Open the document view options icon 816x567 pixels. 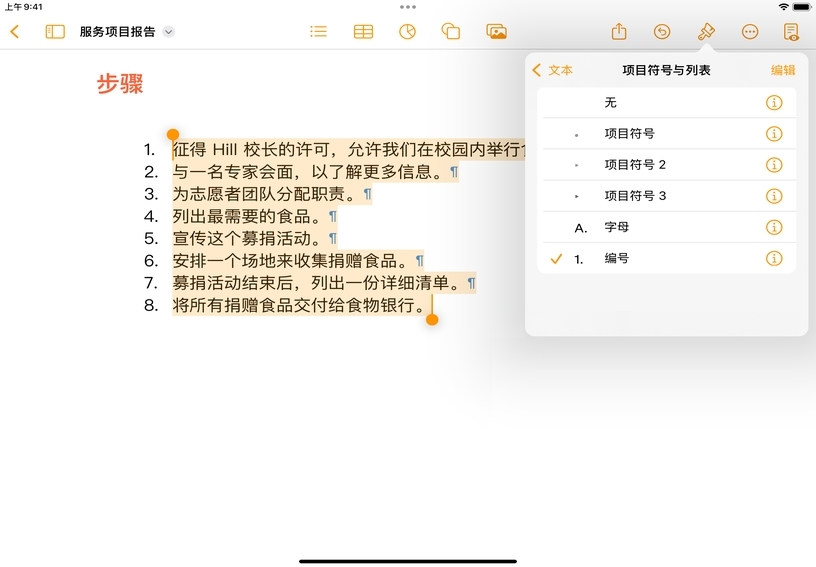tap(792, 31)
